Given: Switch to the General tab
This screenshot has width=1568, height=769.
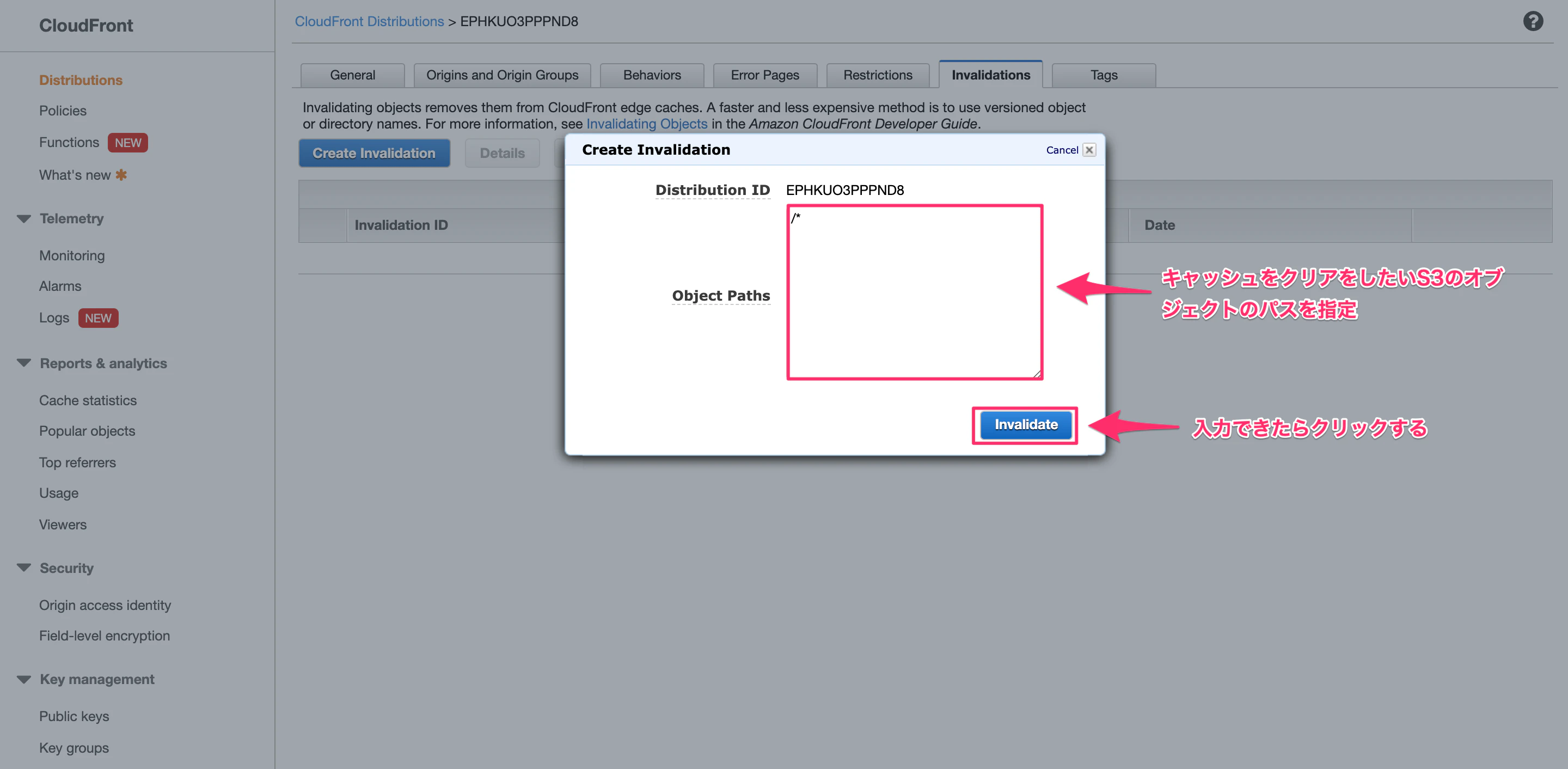Looking at the screenshot, I should [352, 75].
